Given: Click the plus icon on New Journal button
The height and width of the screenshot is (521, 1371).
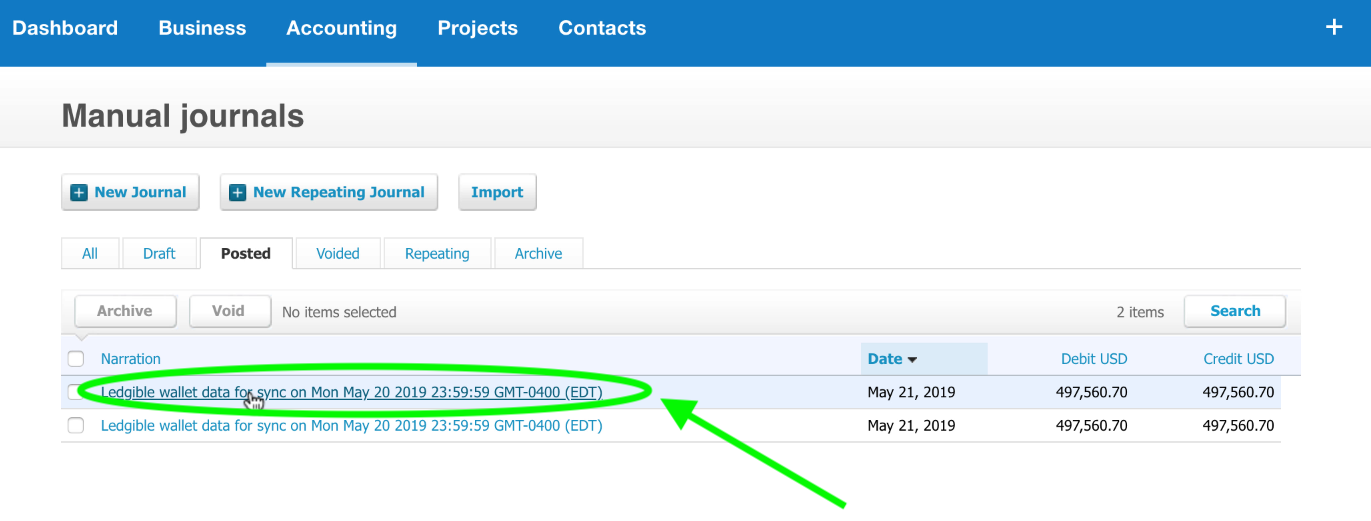Looking at the screenshot, I should click(79, 192).
